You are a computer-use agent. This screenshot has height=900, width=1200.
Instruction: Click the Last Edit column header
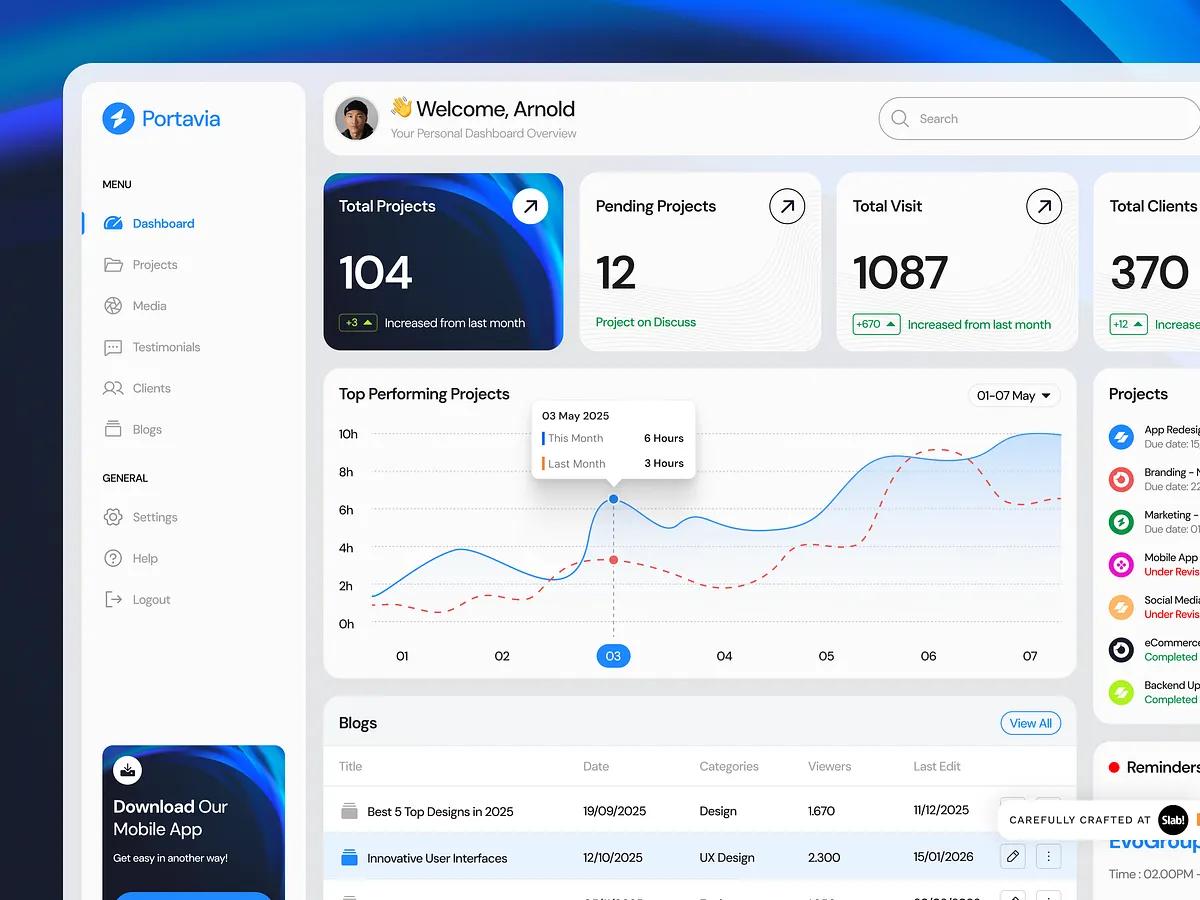tap(937, 767)
